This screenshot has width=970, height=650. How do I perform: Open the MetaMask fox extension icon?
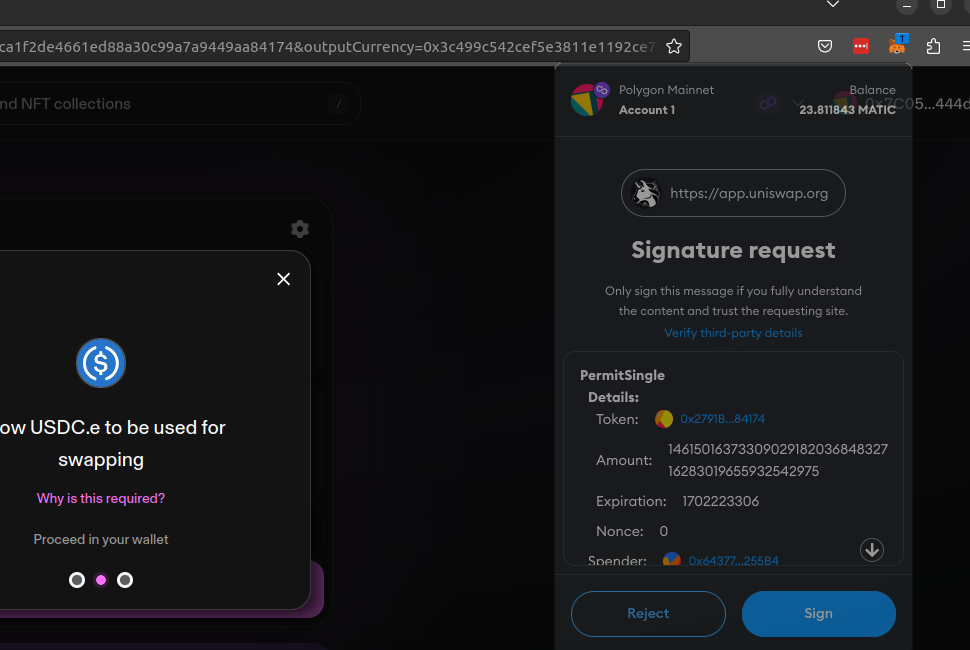coord(897,45)
